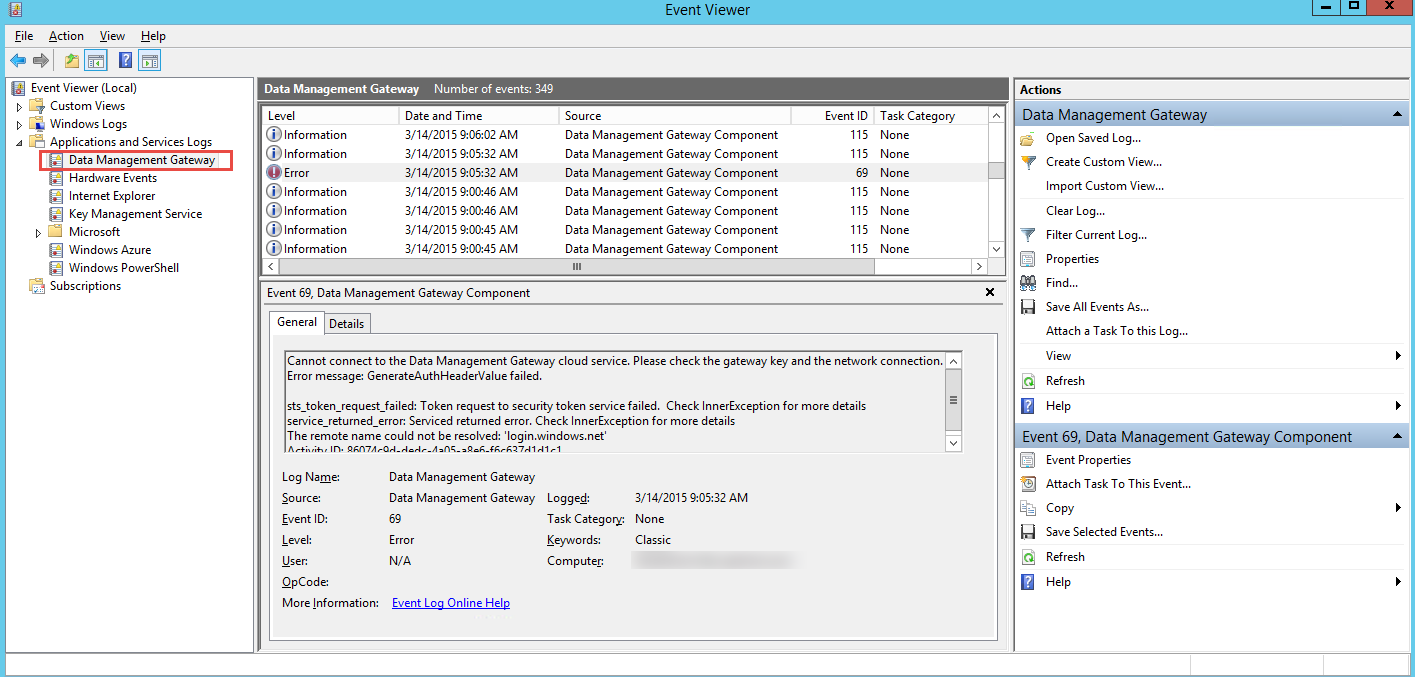
Task: Collapse Applications and Services Logs node
Action: pyautogui.click(x=19, y=142)
